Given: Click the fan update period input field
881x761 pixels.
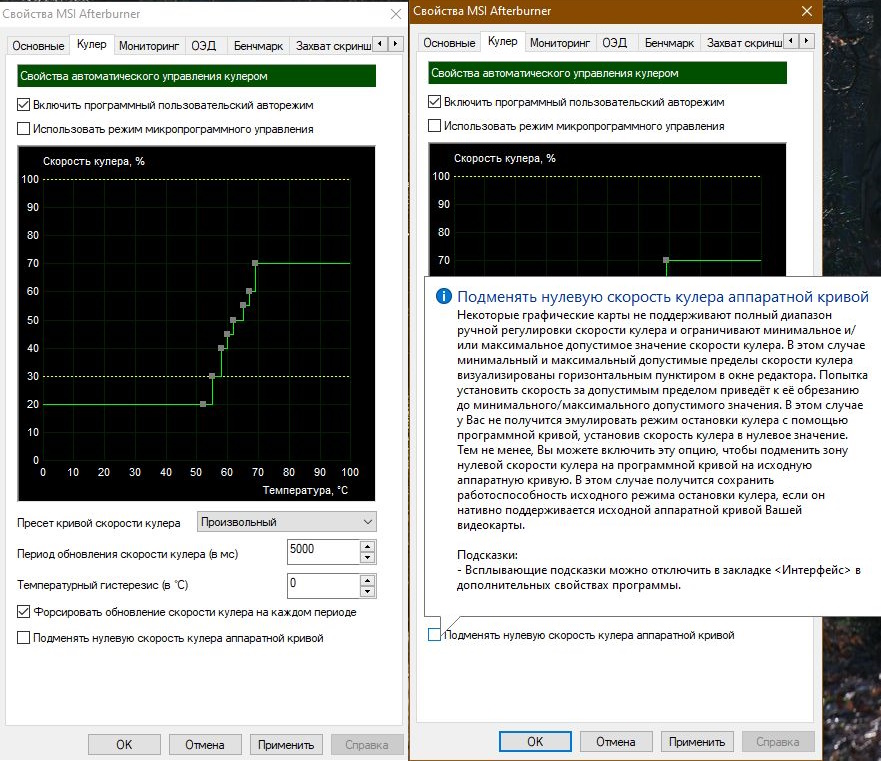Looking at the screenshot, I should click(323, 551).
